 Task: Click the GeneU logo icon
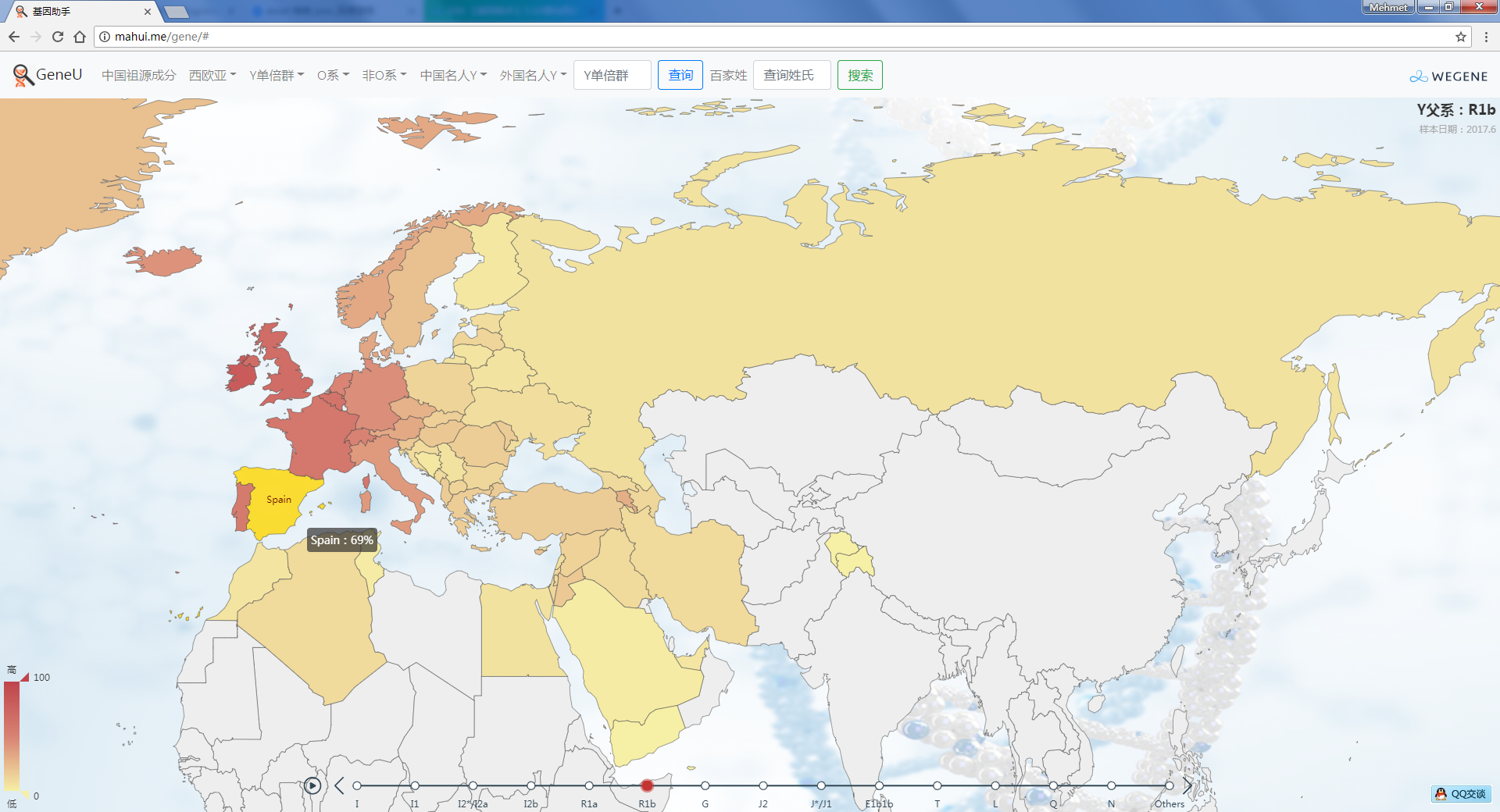23,75
